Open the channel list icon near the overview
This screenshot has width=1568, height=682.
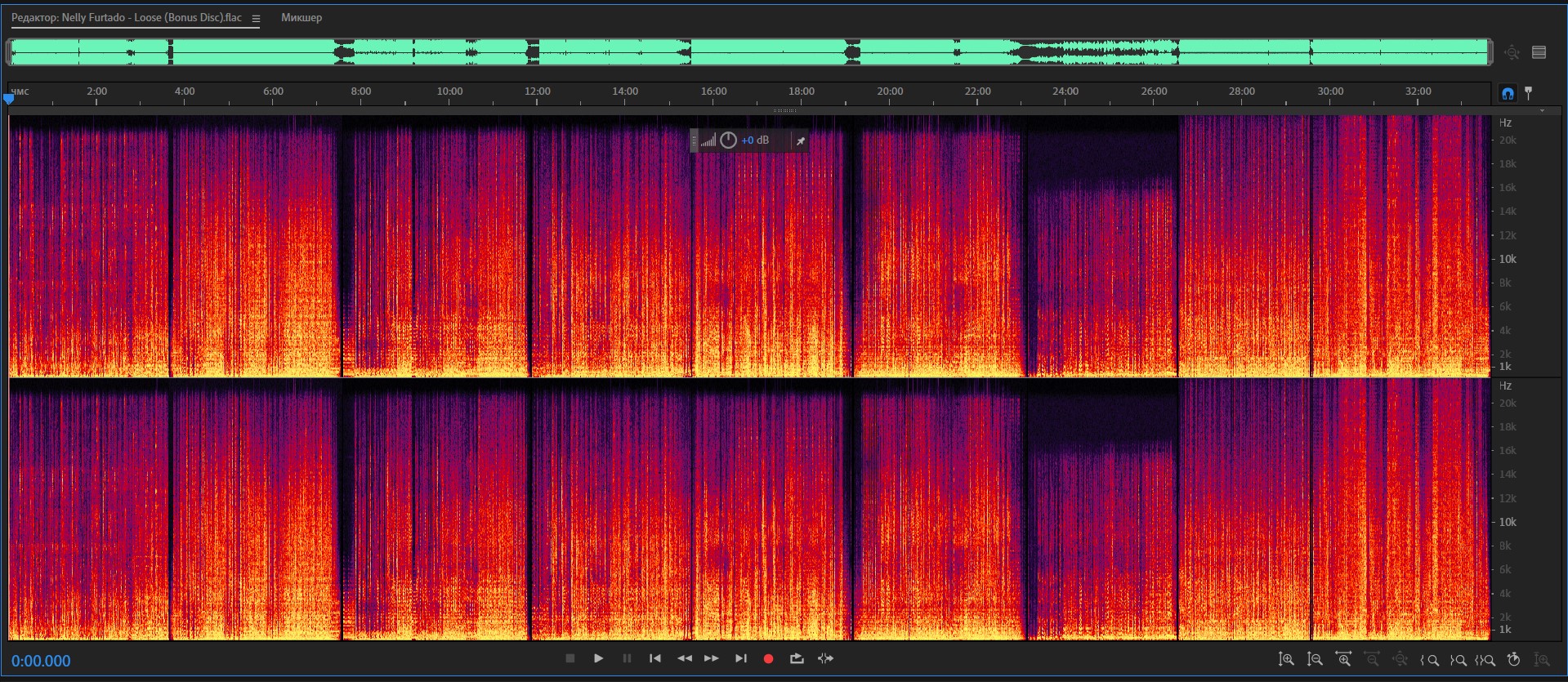tap(1539, 52)
